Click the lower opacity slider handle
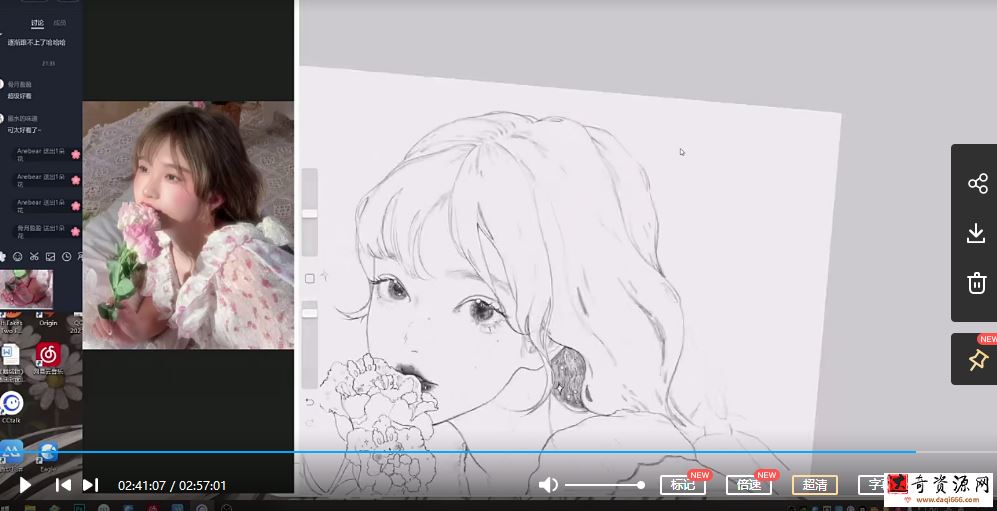This screenshot has width=997, height=511. pos(310,313)
